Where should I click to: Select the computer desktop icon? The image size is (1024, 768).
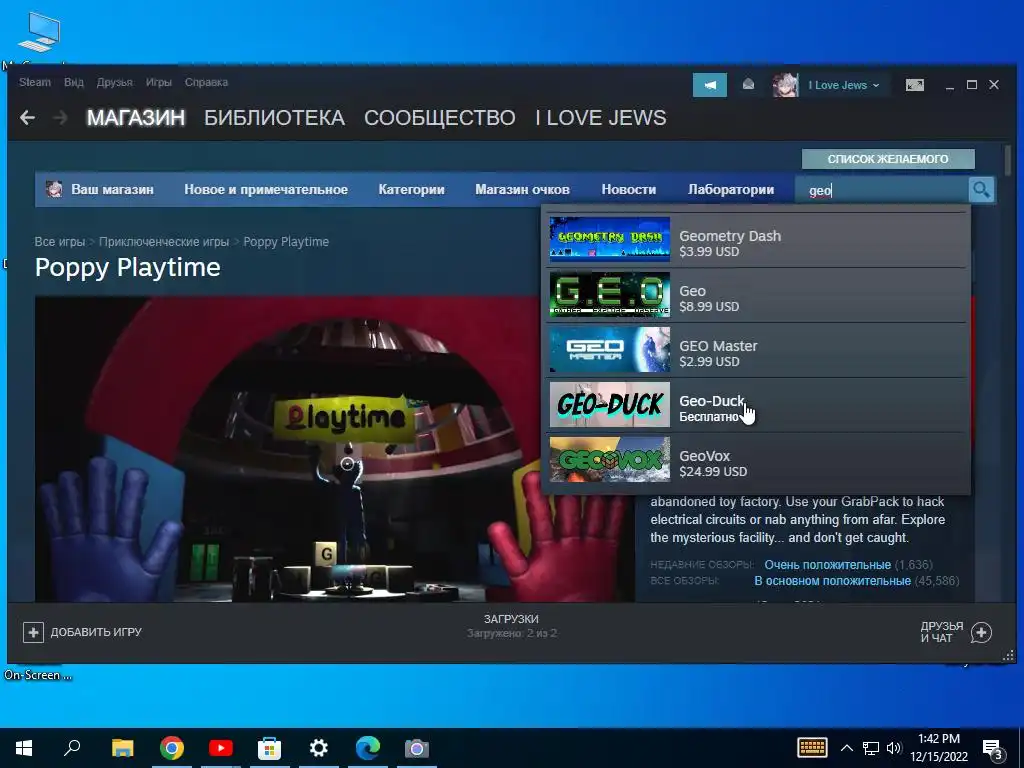(x=38, y=33)
